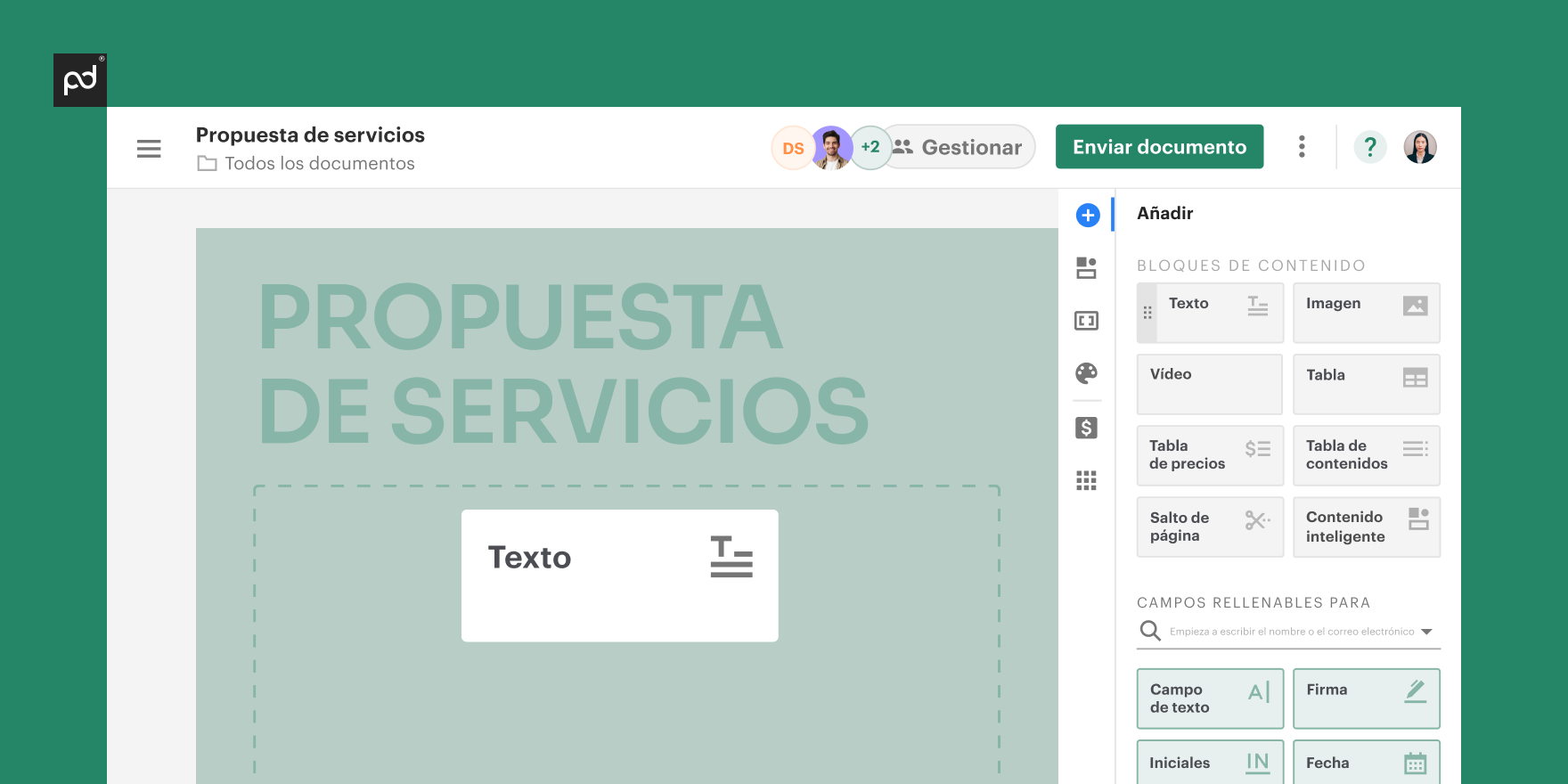The width and height of the screenshot is (1568, 784).
Task: Click Enviar documento
Action: 1159,147
